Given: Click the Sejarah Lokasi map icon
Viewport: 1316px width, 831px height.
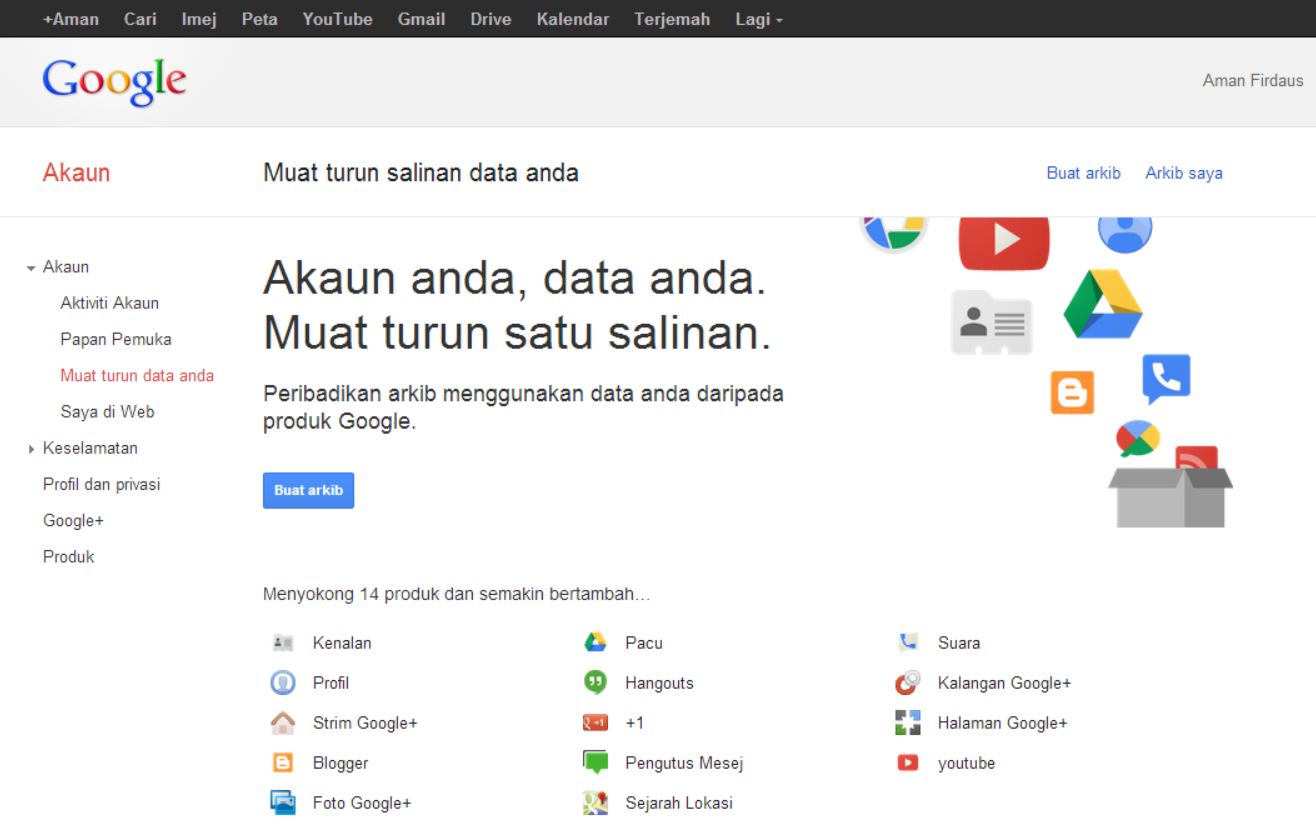Looking at the screenshot, I should [x=596, y=803].
